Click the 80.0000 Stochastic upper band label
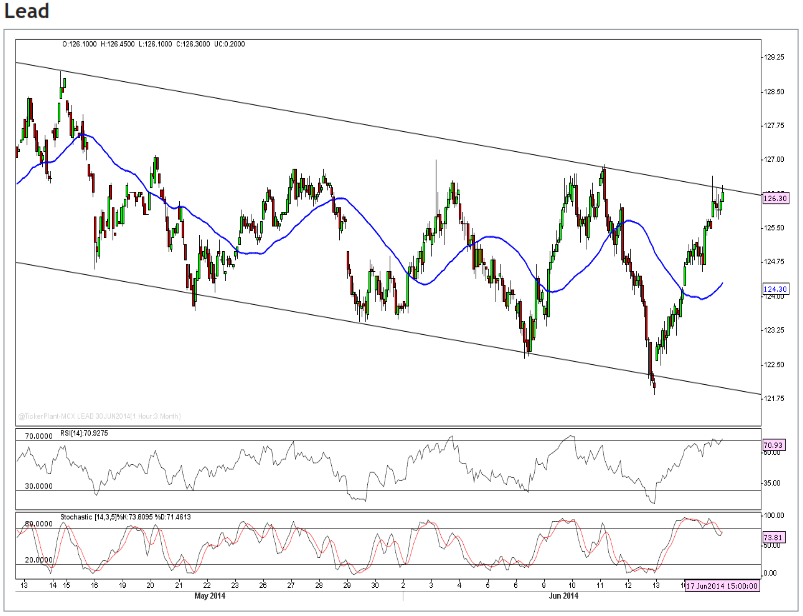 click(x=36, y=521)
